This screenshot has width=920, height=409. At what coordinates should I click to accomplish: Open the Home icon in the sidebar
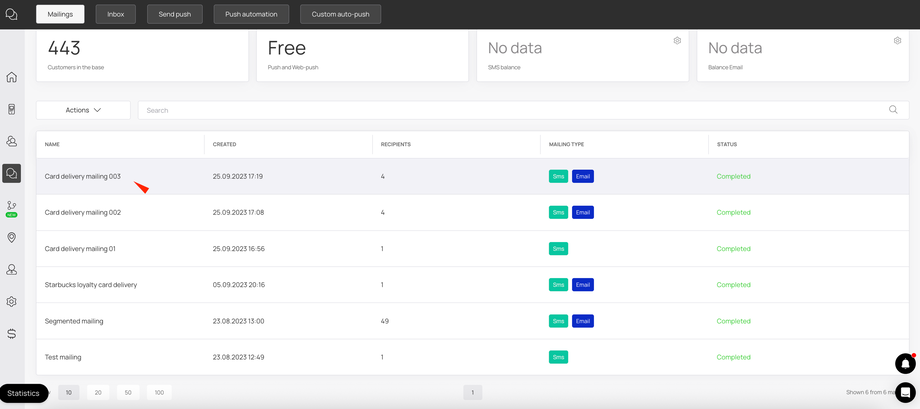tap(11, 77)
